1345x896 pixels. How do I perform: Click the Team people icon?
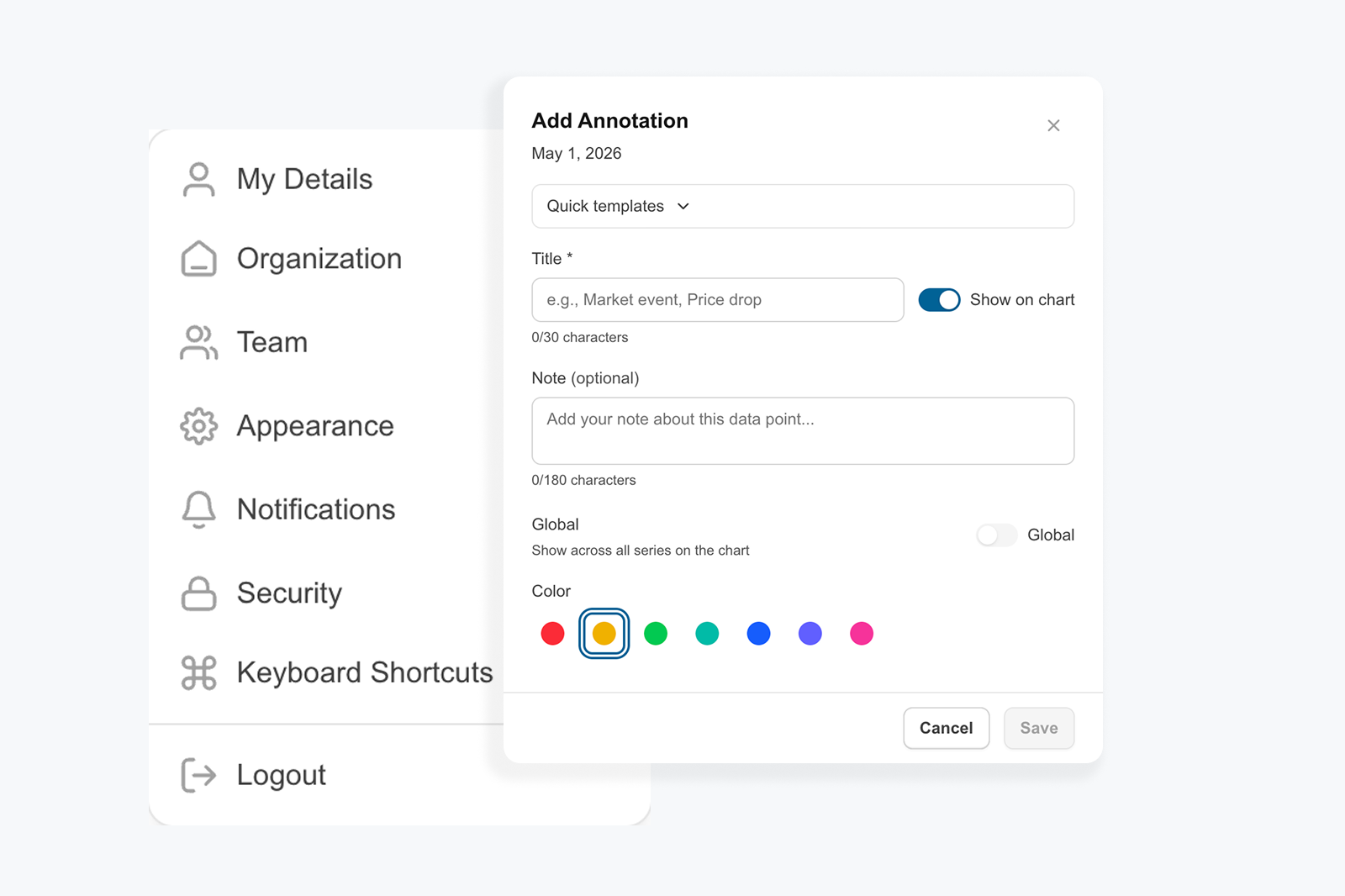tap(198, 342)
